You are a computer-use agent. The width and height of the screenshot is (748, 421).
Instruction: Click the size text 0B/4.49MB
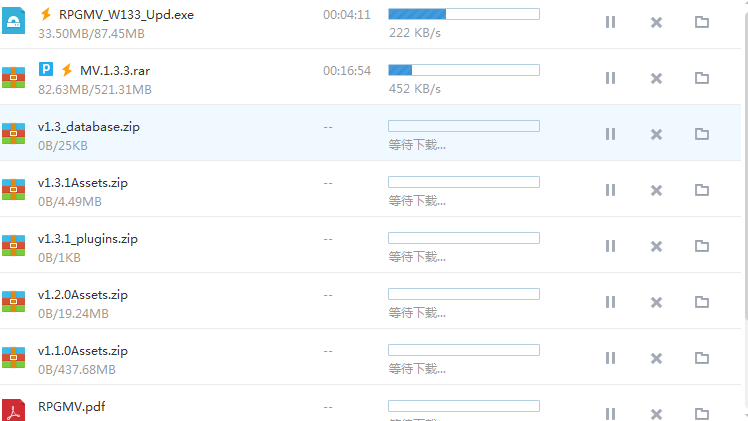pyautogui.click(x=70, y=202)
